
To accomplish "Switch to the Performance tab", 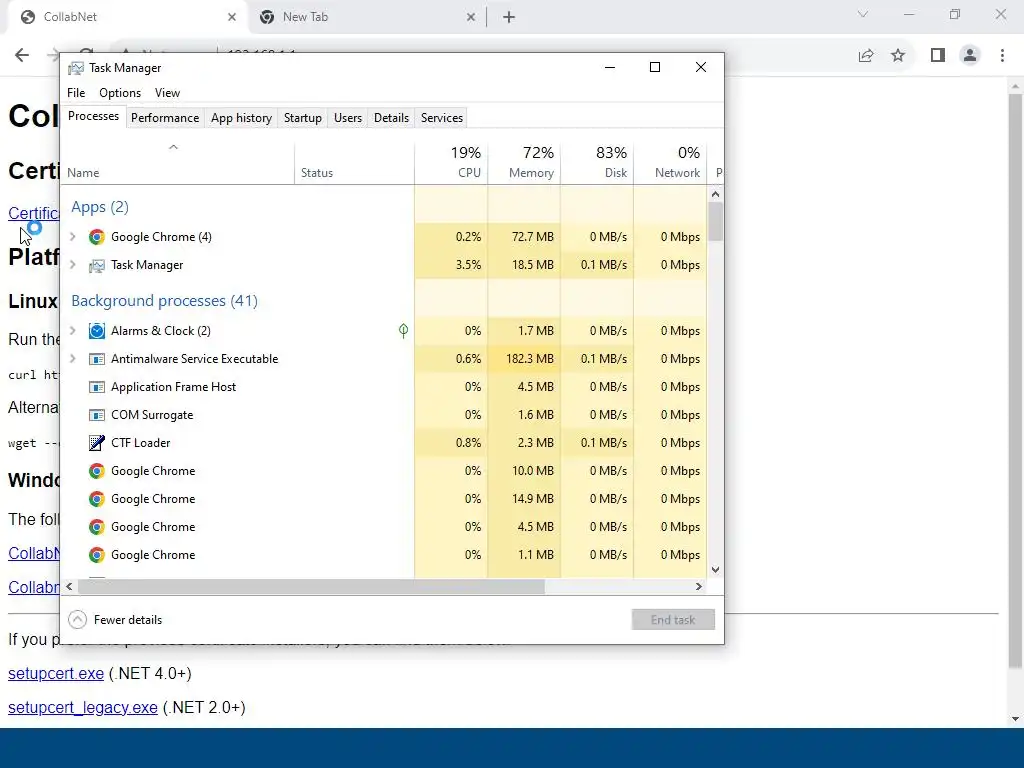I will tap(165, 118).
